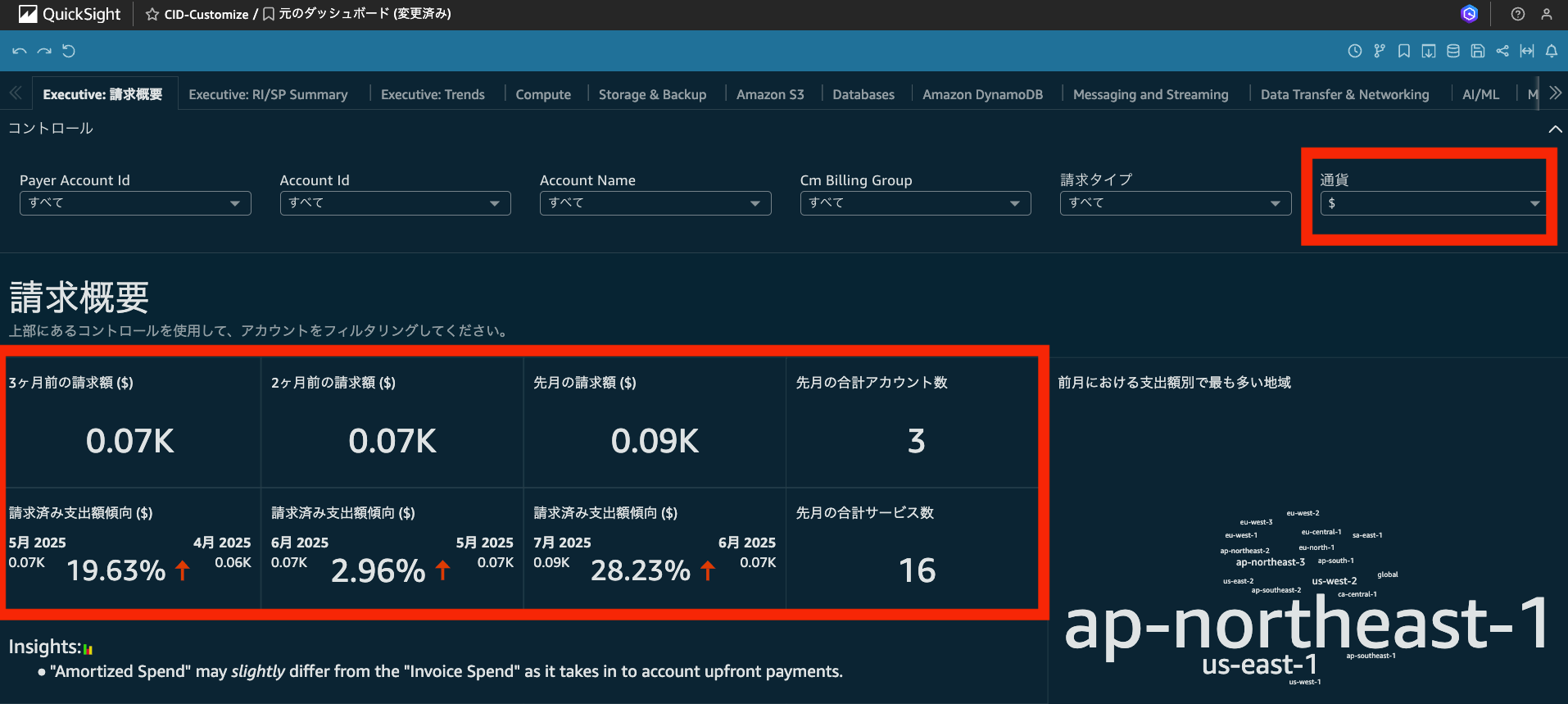Open the bookmarks icon in the toolbar
This screenshot has width=1568, height=704.
(1404, 51)
